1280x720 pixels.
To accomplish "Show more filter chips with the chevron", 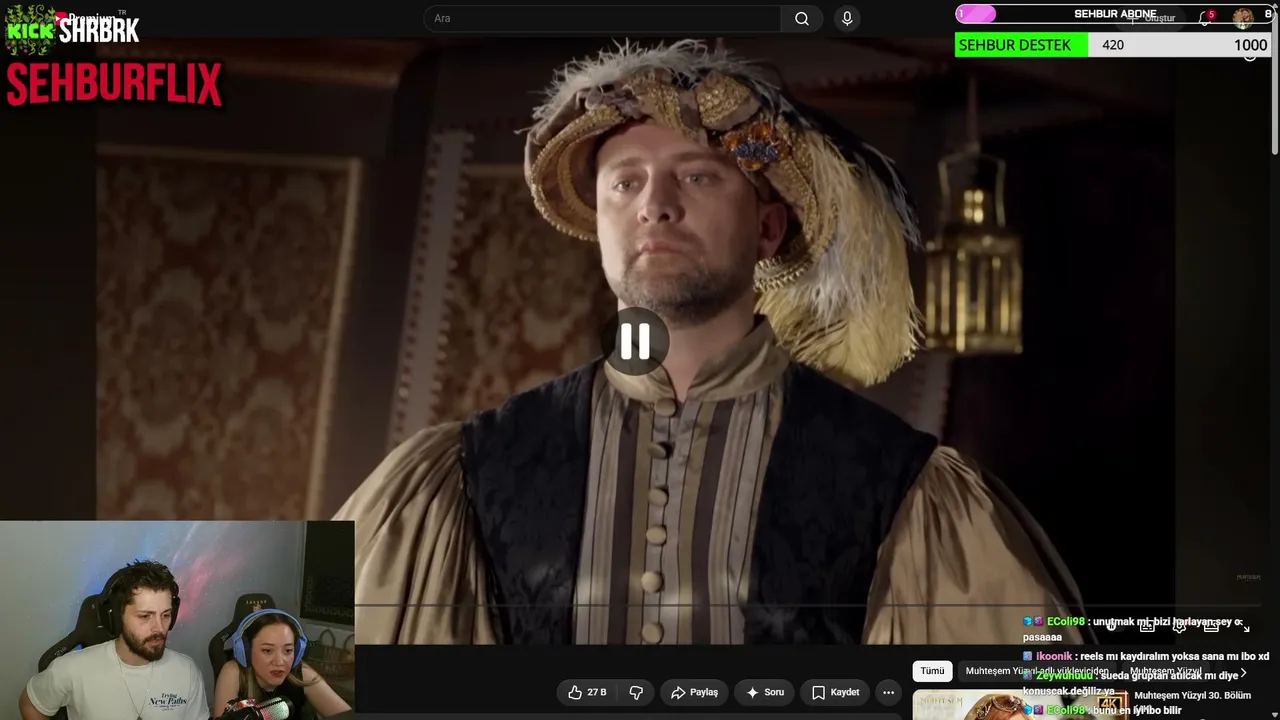I will pos(1243,674).
